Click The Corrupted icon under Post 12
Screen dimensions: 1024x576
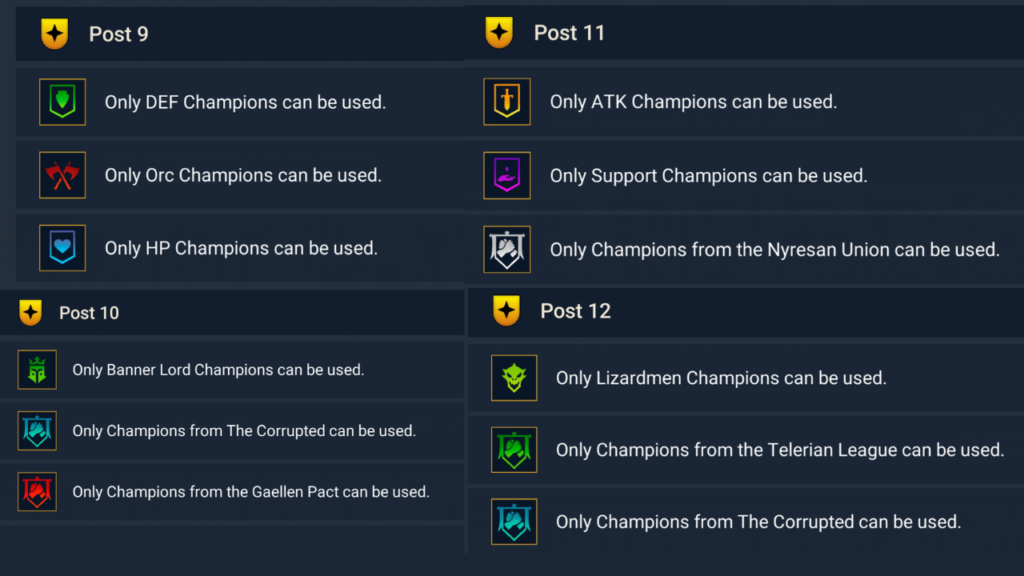pyautogui.click(x=514, y=522)
